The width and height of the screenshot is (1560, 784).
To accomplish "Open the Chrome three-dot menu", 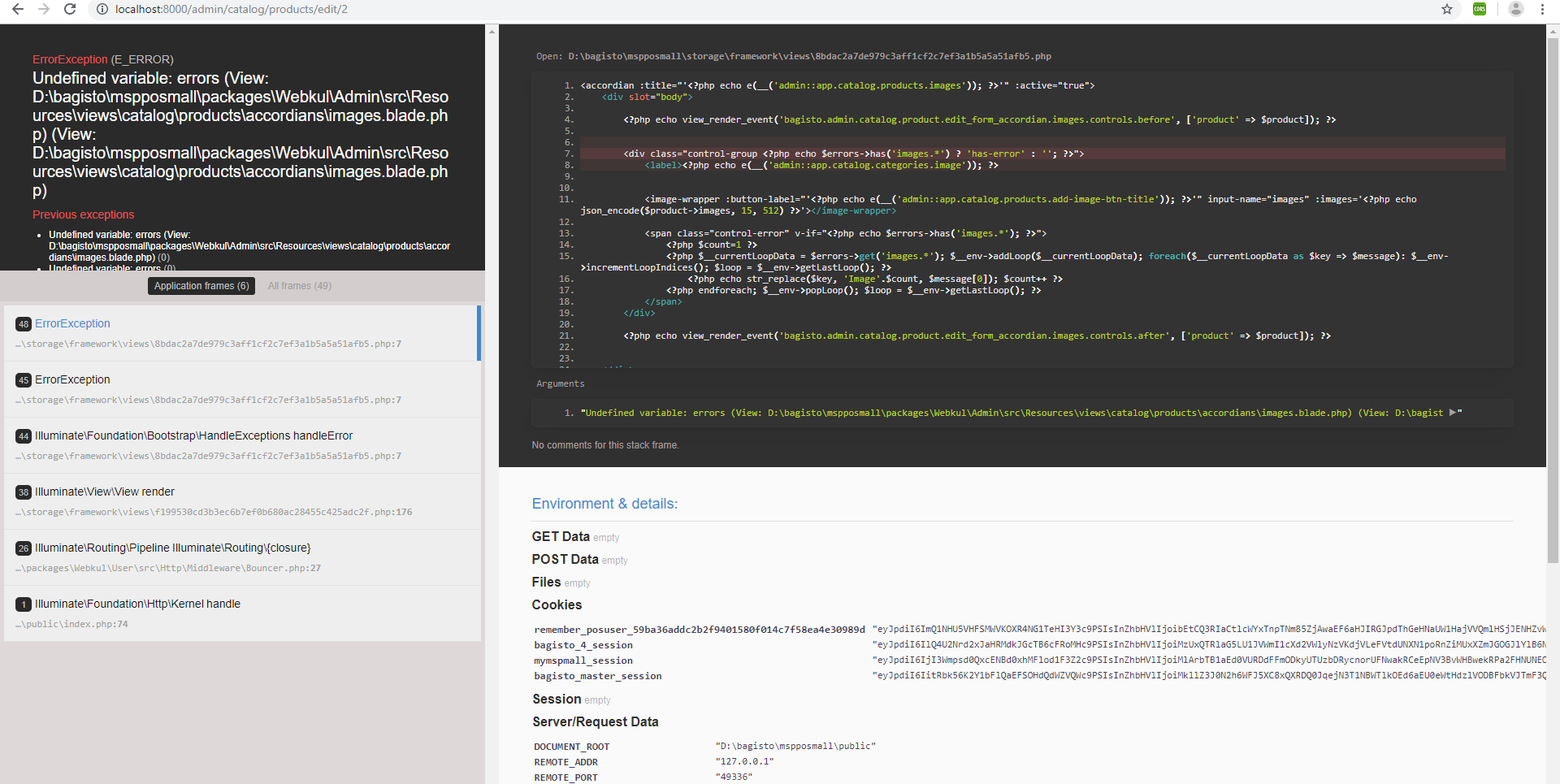I will [1542, 9].
